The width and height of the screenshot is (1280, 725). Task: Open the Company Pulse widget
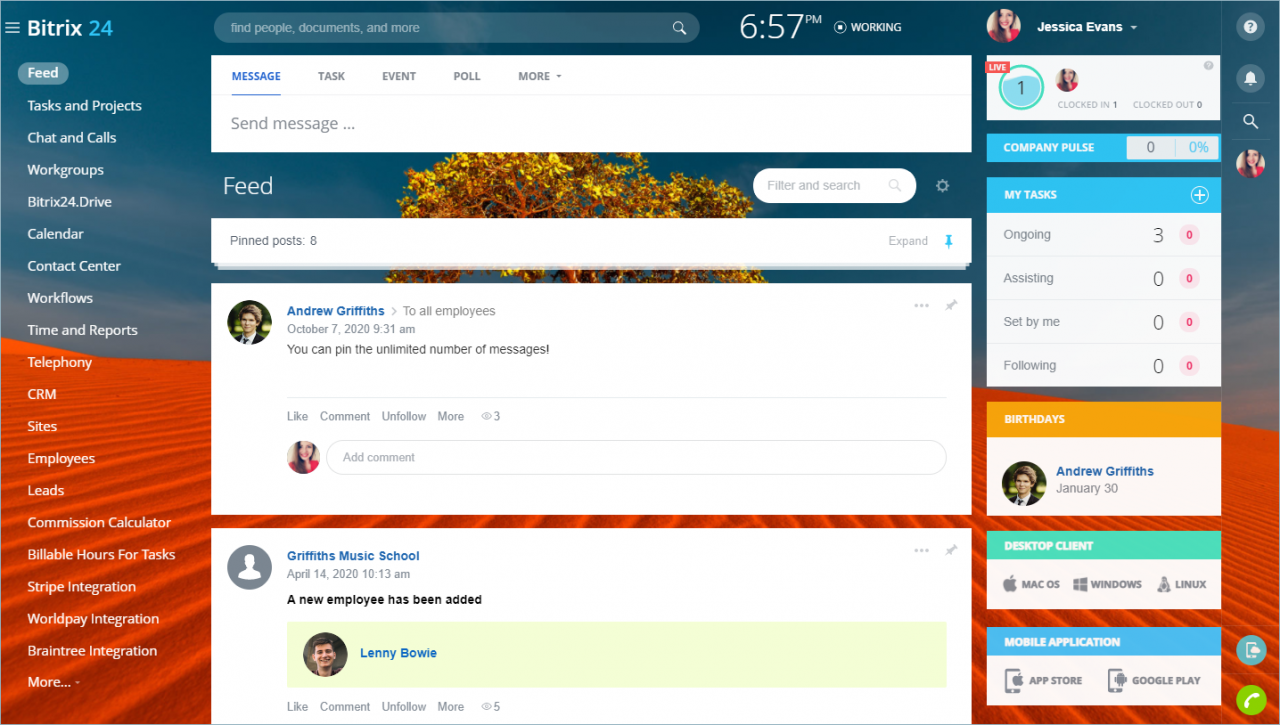tap(1103, 147)
